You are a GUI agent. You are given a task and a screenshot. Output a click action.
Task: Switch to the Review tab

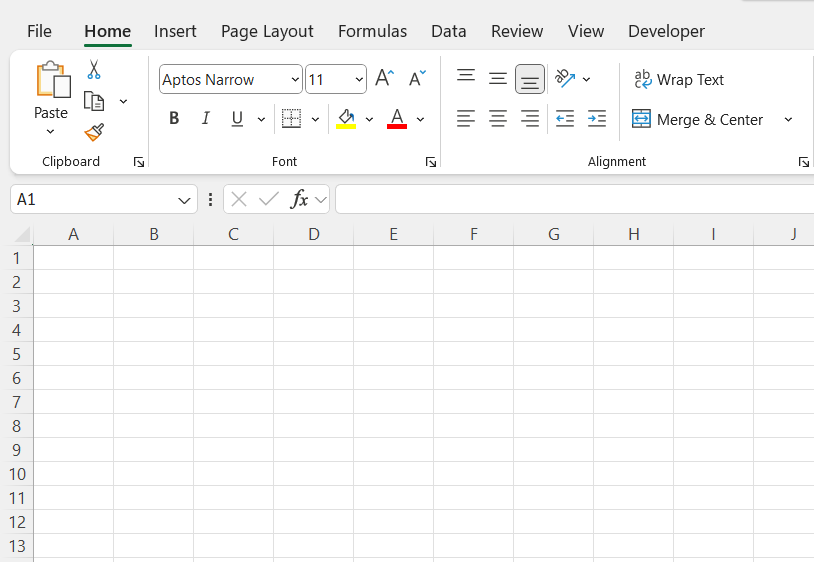[x=517, y=31]
